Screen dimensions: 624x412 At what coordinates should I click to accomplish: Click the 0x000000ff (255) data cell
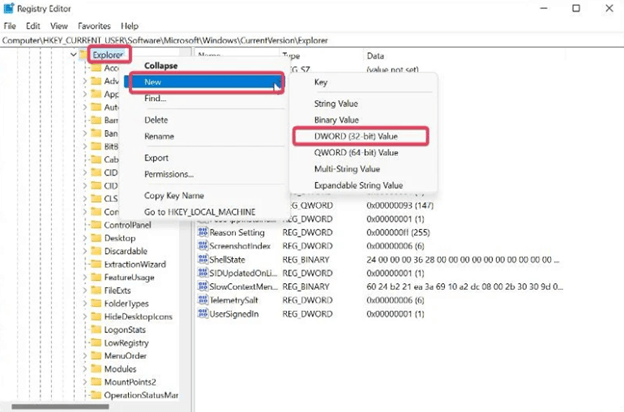[x=398, y=232]
